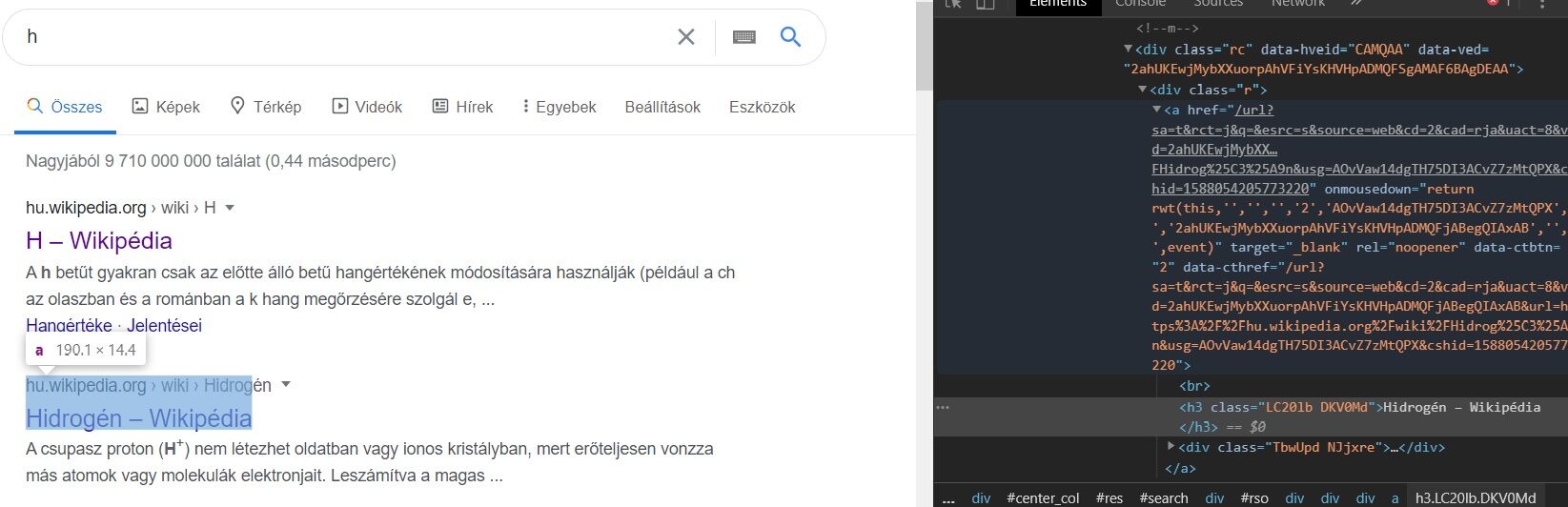Select the br element row in DOM tree
Screen dimensions: 1568x507
tap(1194, 386)
